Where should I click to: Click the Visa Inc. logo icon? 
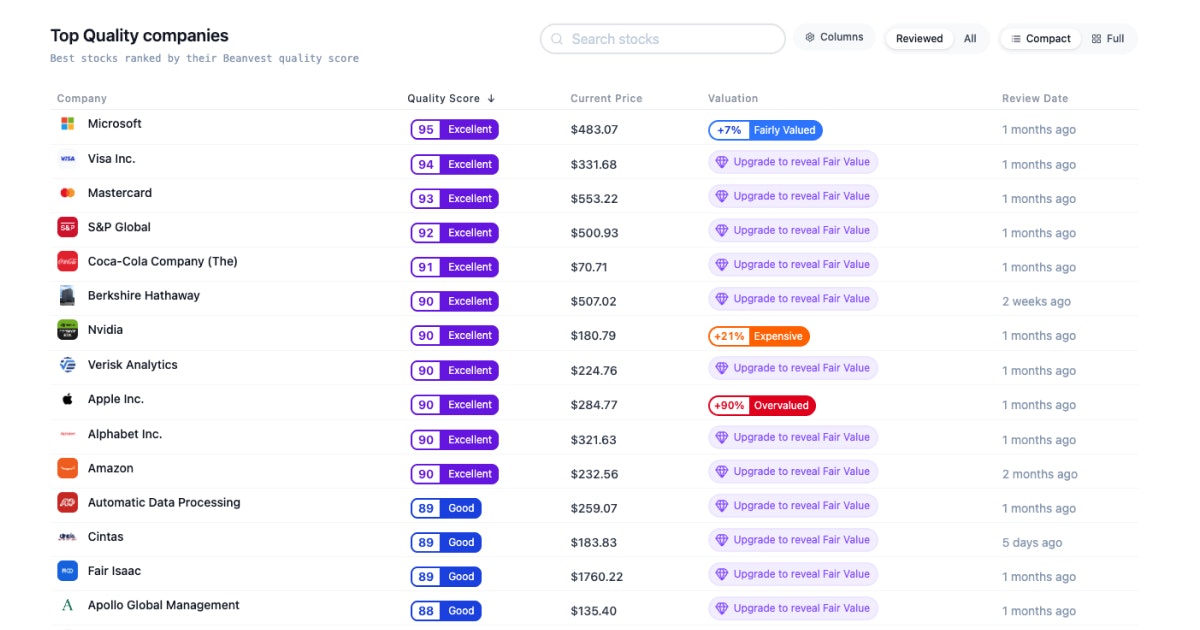pos(67,159)
